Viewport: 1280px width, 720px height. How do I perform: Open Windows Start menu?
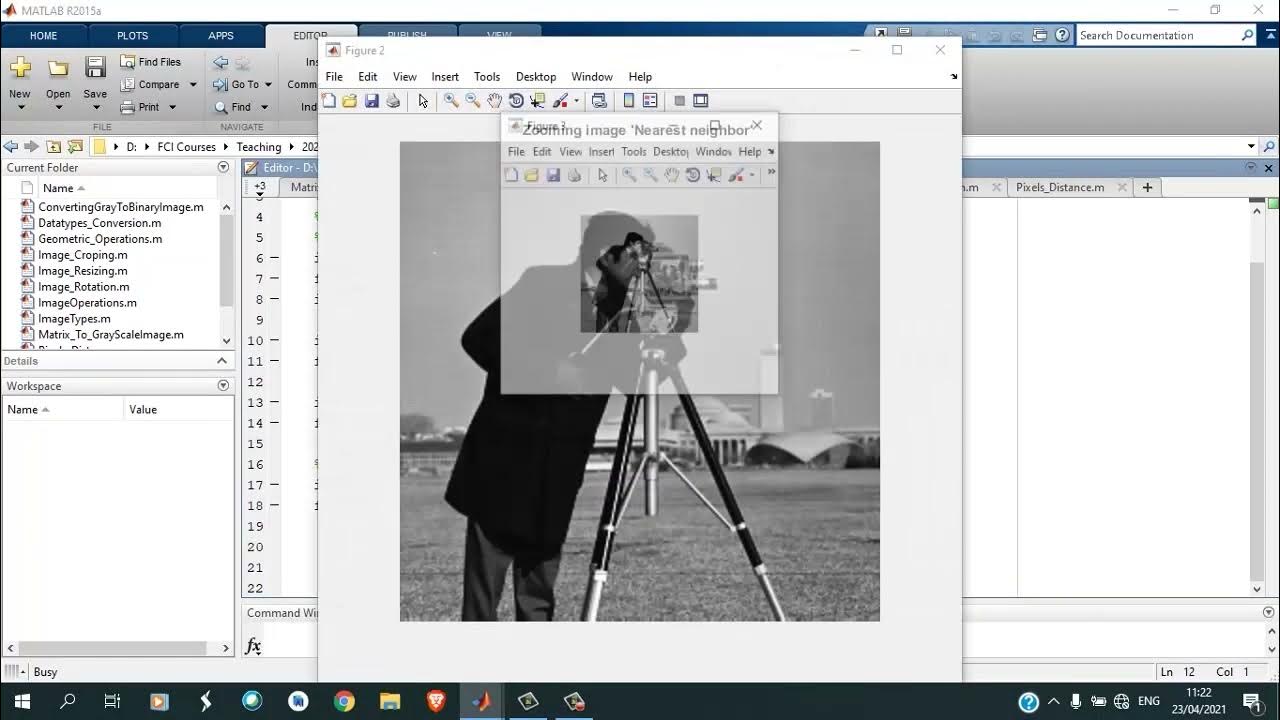[22, 701]
